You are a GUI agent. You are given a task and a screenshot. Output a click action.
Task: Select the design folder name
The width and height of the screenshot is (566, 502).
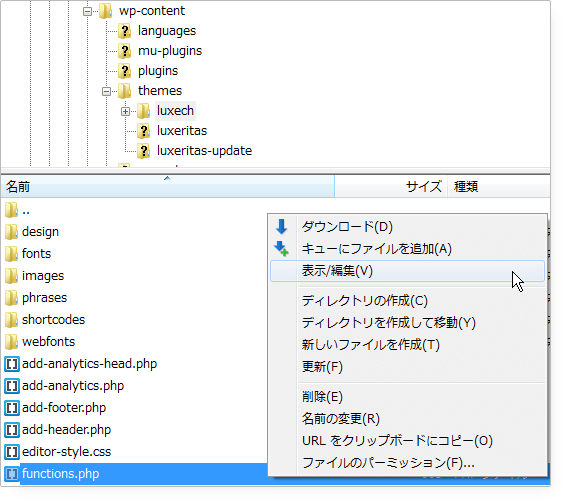pyautogui.click(x=40, y=232)
